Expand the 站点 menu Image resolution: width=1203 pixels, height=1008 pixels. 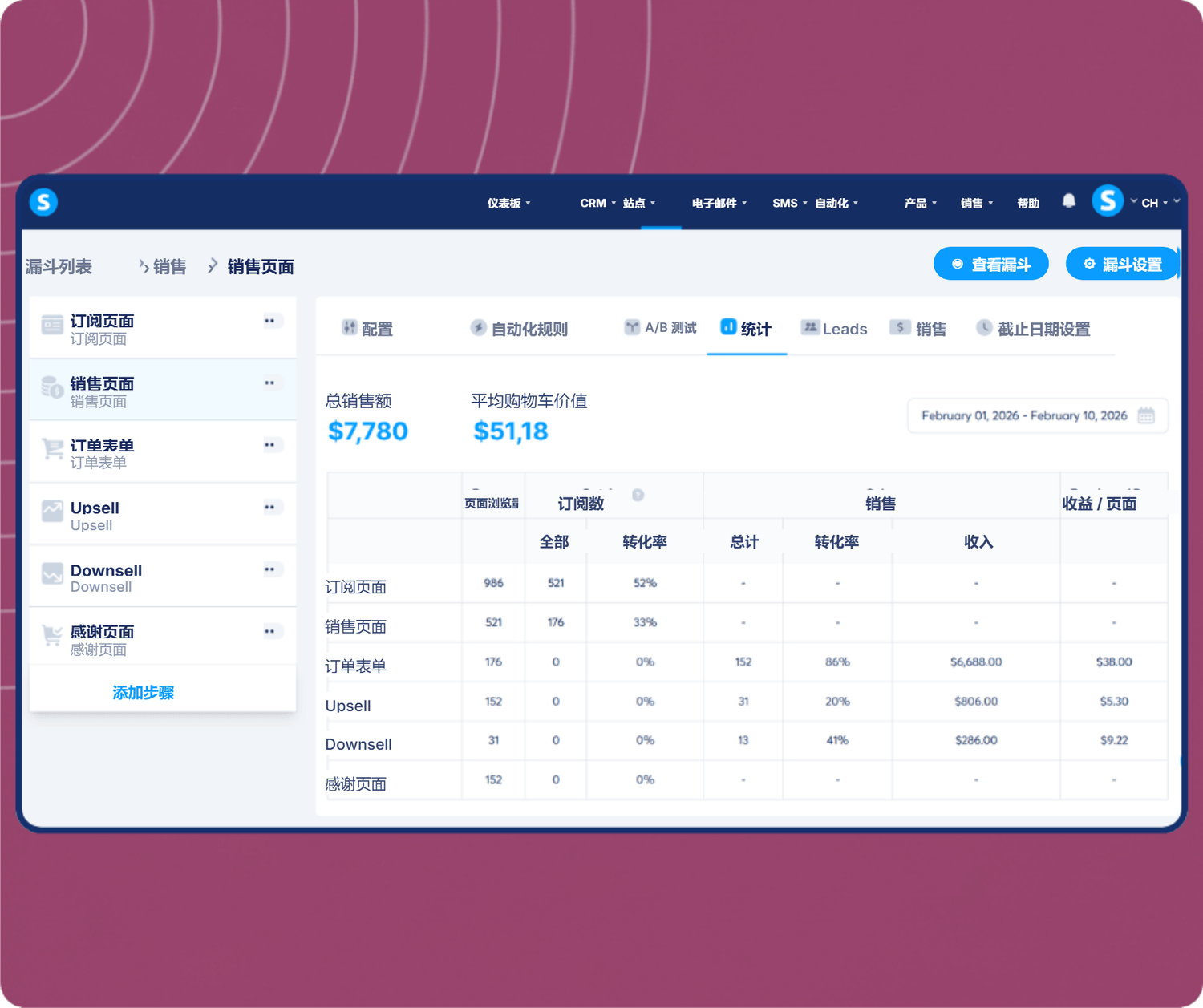(638, 203)
